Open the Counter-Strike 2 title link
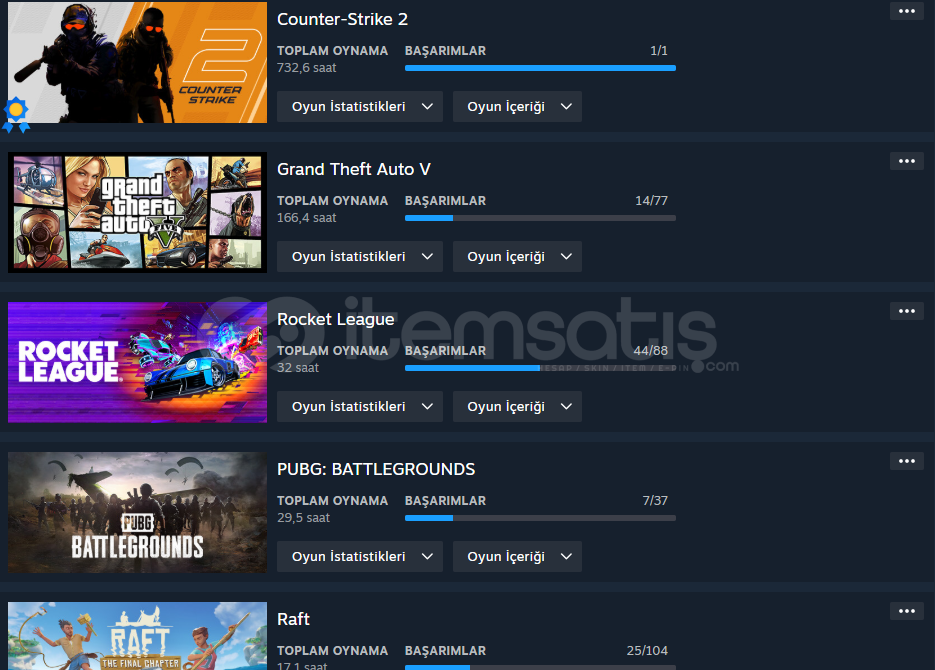This screenshot has width=935, height=670. point(342,19)
